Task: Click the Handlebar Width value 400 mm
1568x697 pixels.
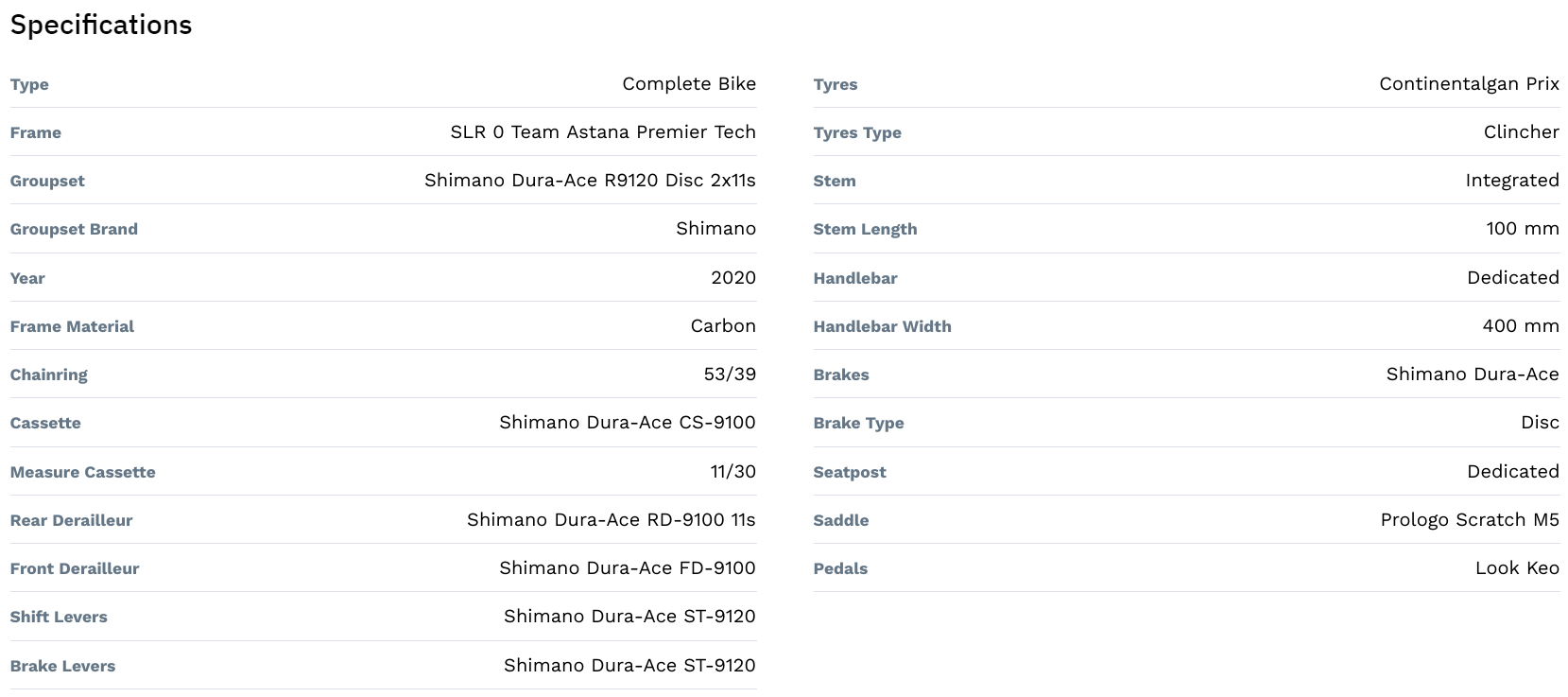Action: click(1520, 325)
